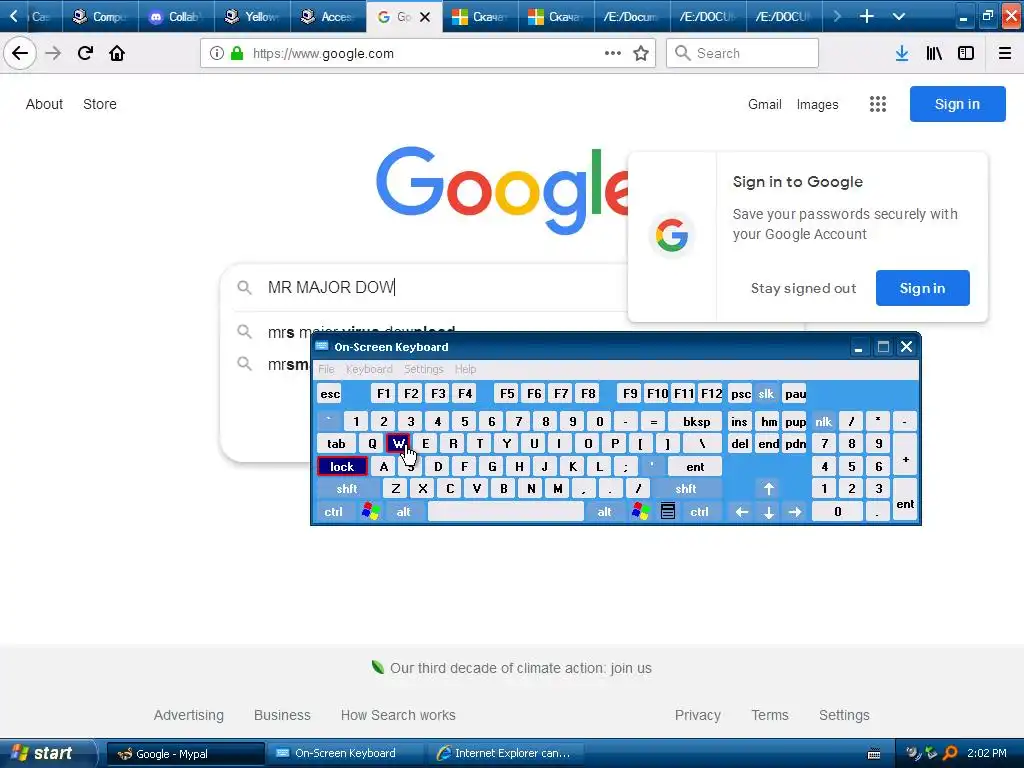Open page actions three-dot menu
The width and height of the screenshot is (1024, 768).
tap(613, 54)
